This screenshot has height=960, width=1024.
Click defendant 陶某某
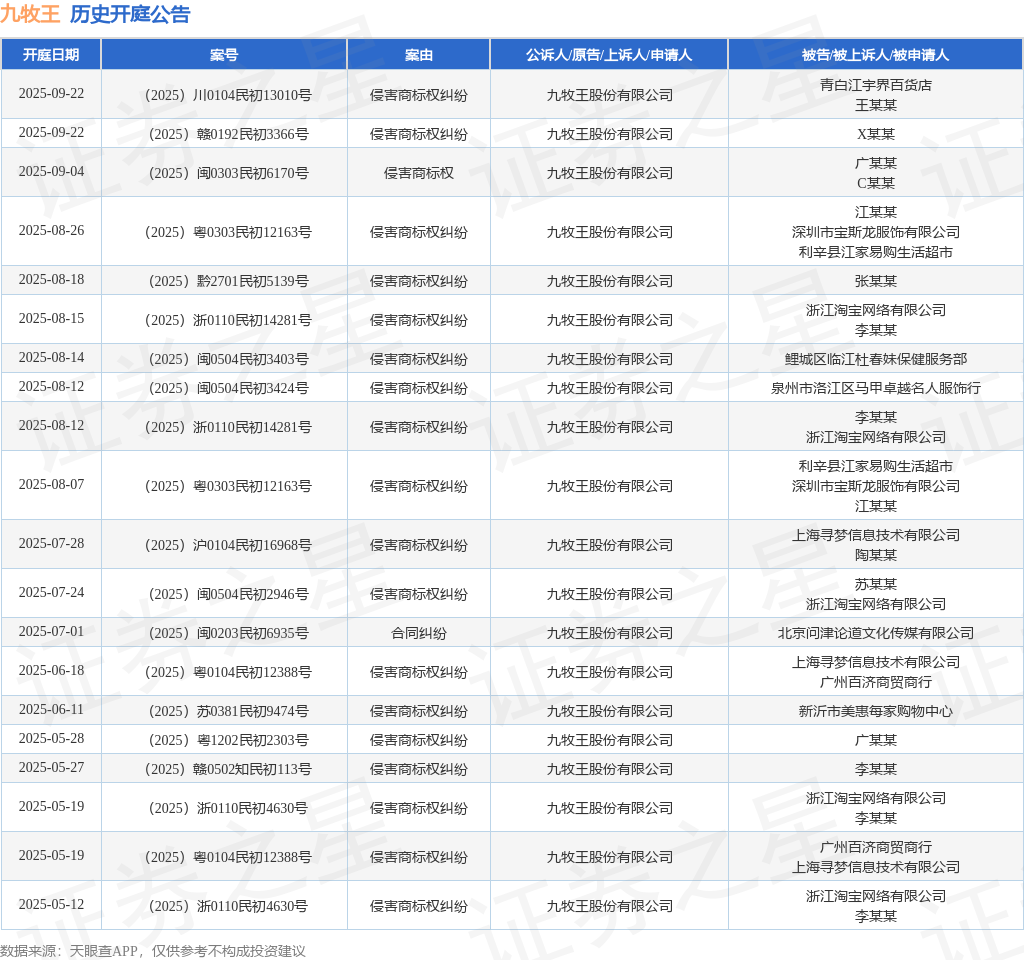pyautogui.click(x=876, y=554)
